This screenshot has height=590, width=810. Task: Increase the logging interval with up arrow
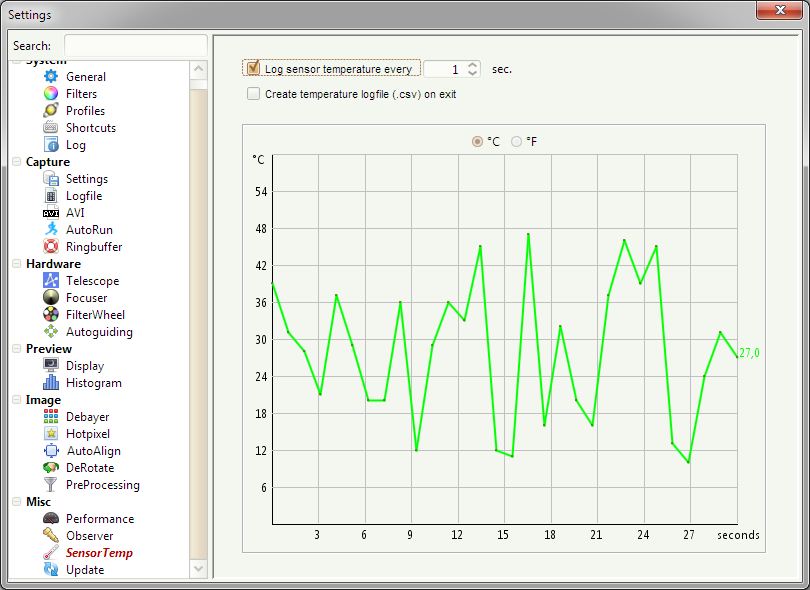pos(472,65)
